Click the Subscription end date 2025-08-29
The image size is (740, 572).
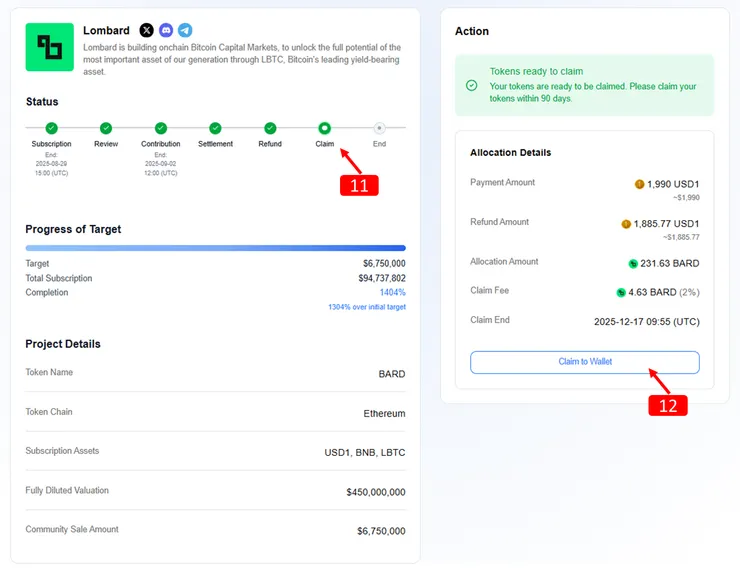click(x=51, y=164)
